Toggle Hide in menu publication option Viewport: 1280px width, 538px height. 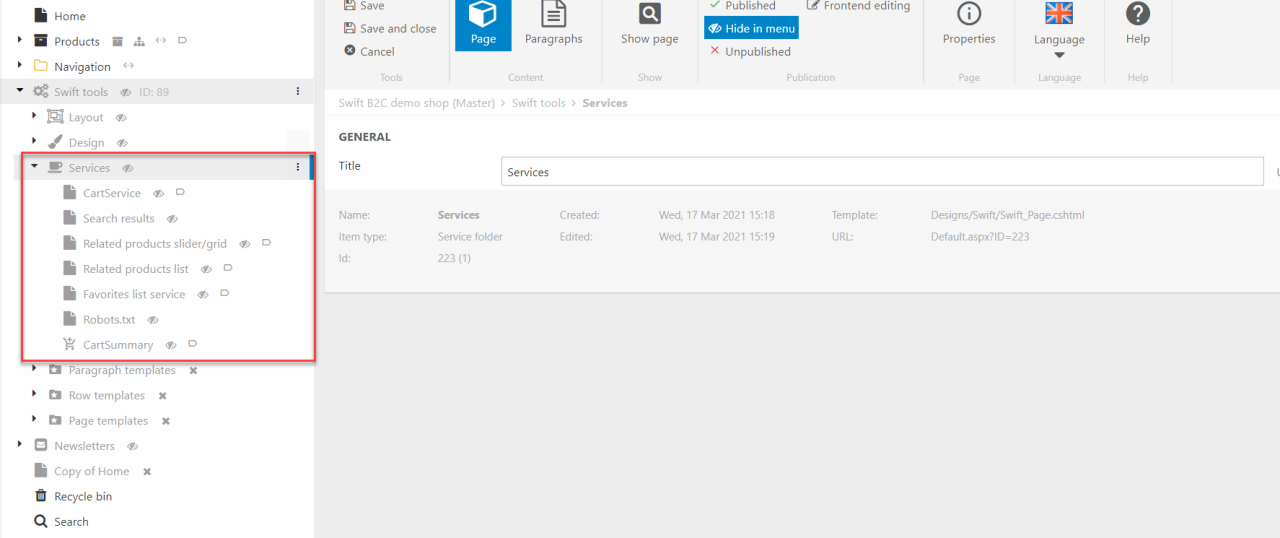pos(751,29)
